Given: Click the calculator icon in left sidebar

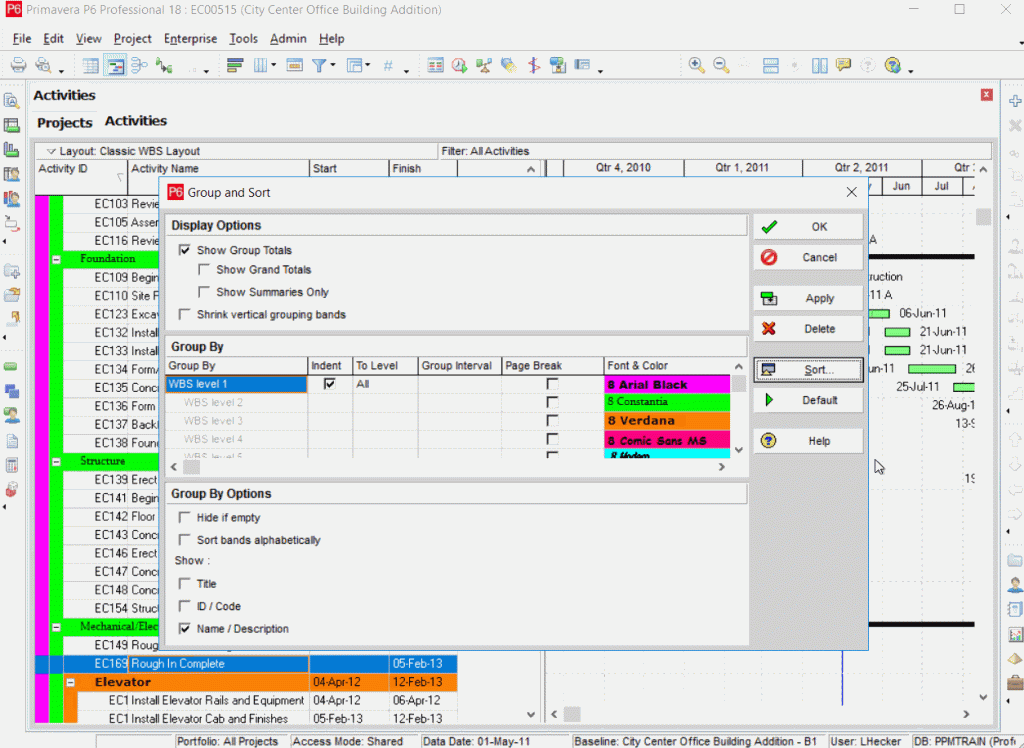Looking at the screenshot, I should [x=11, y=465].
